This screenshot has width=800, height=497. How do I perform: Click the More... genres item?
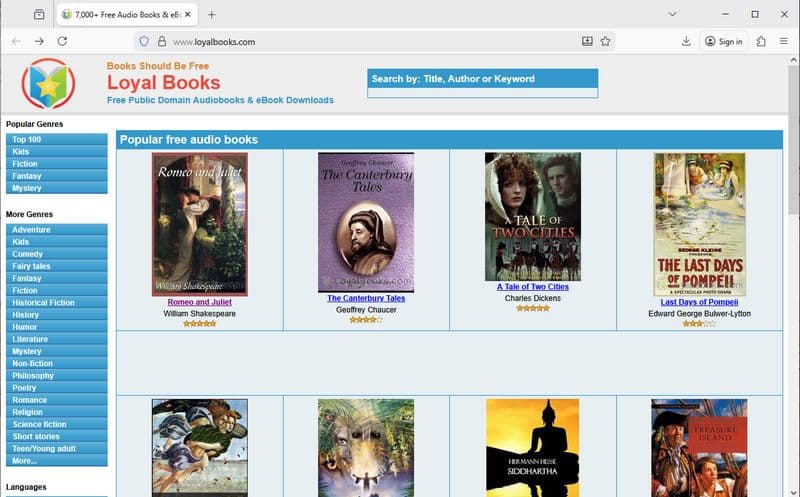click(57, 461)
